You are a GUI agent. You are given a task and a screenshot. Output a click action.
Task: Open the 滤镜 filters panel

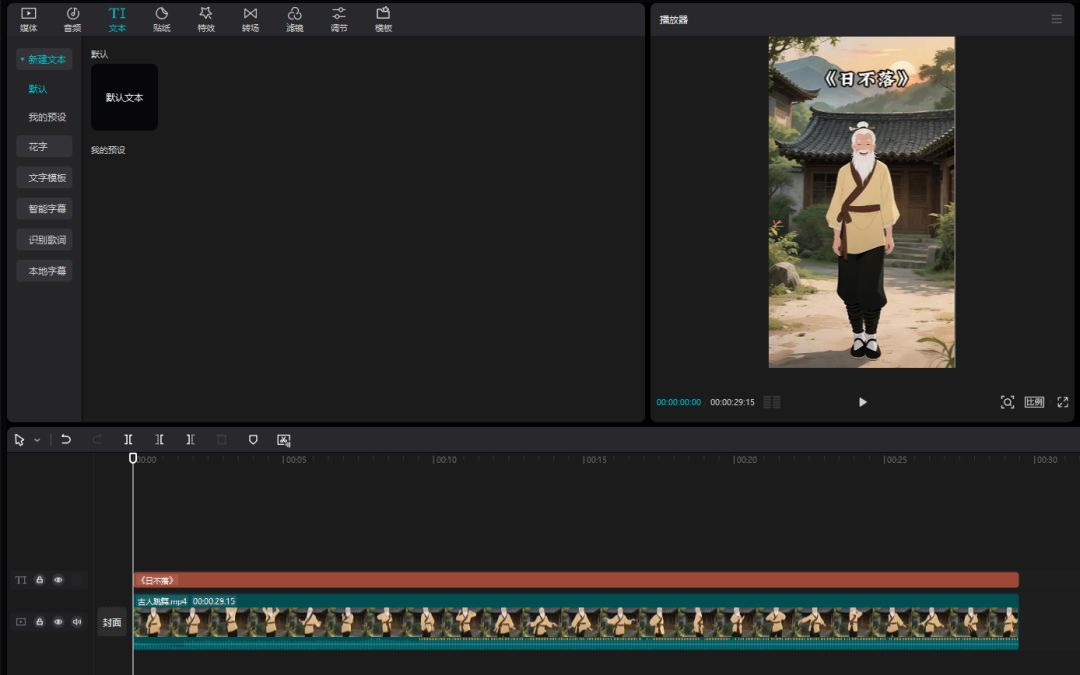(x=294, y=19)
